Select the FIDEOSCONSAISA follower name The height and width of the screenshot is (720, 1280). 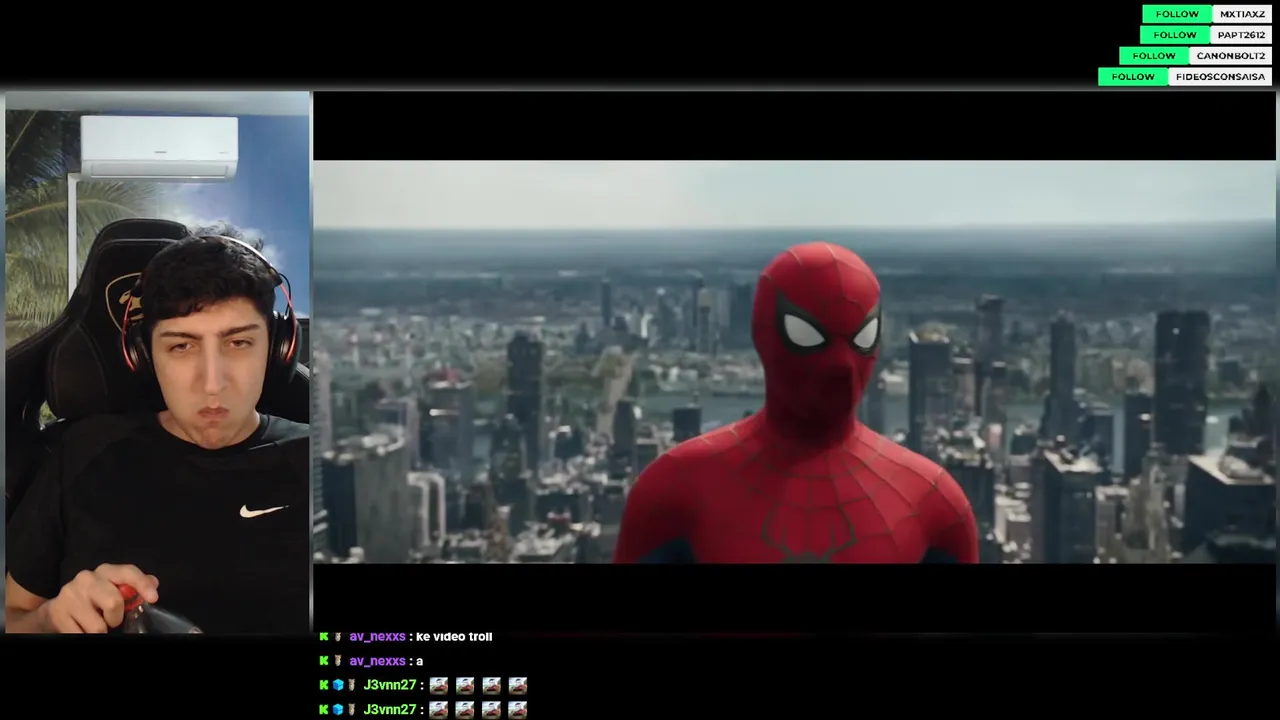(x=1220, y=77)
